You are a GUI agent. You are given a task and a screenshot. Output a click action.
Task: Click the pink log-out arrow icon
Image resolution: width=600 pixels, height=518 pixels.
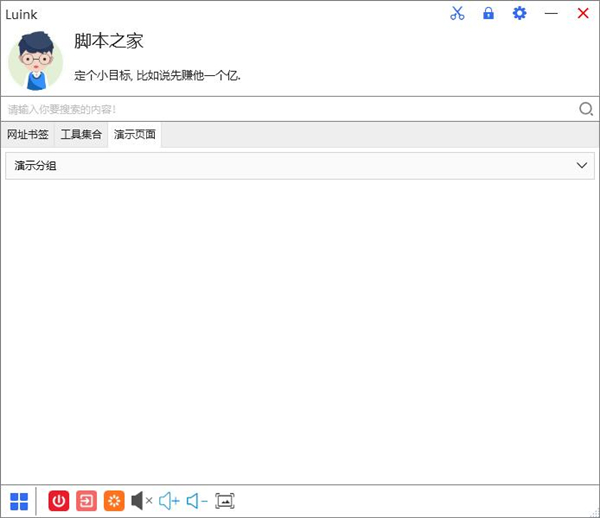87,501
